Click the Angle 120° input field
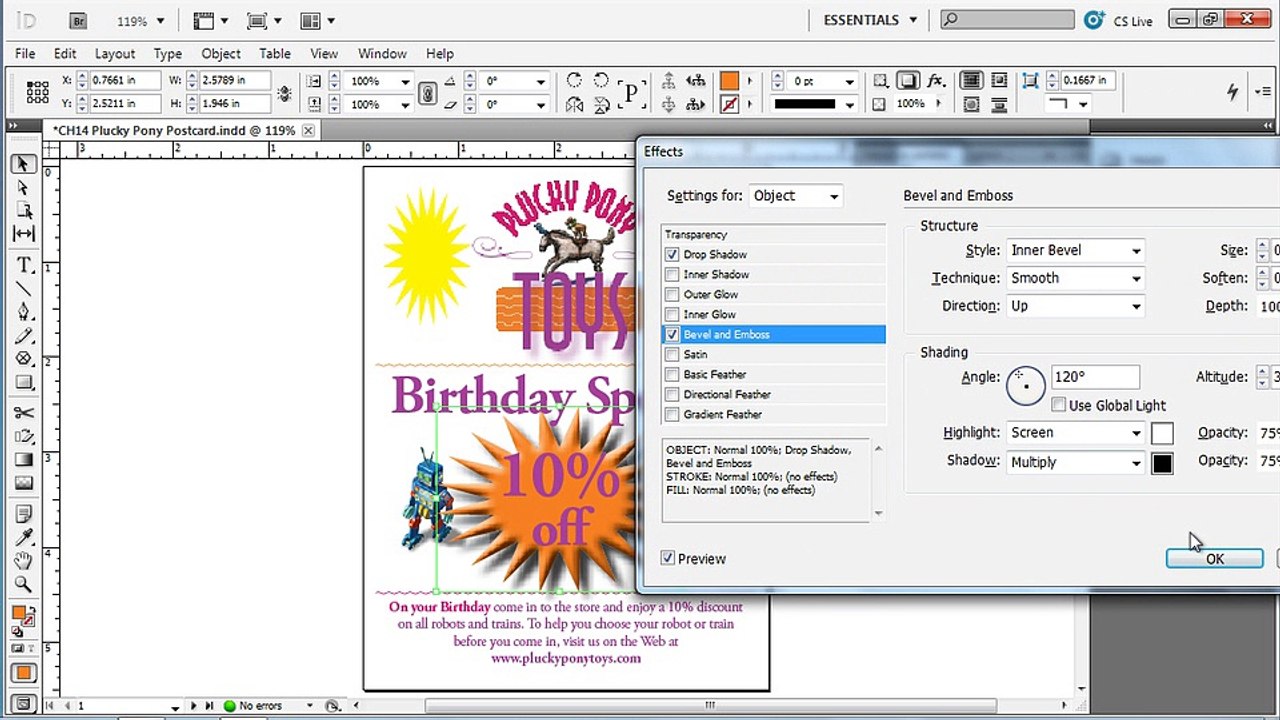The height and width of the screenshot is (720, 1280). coord(1095,377)
